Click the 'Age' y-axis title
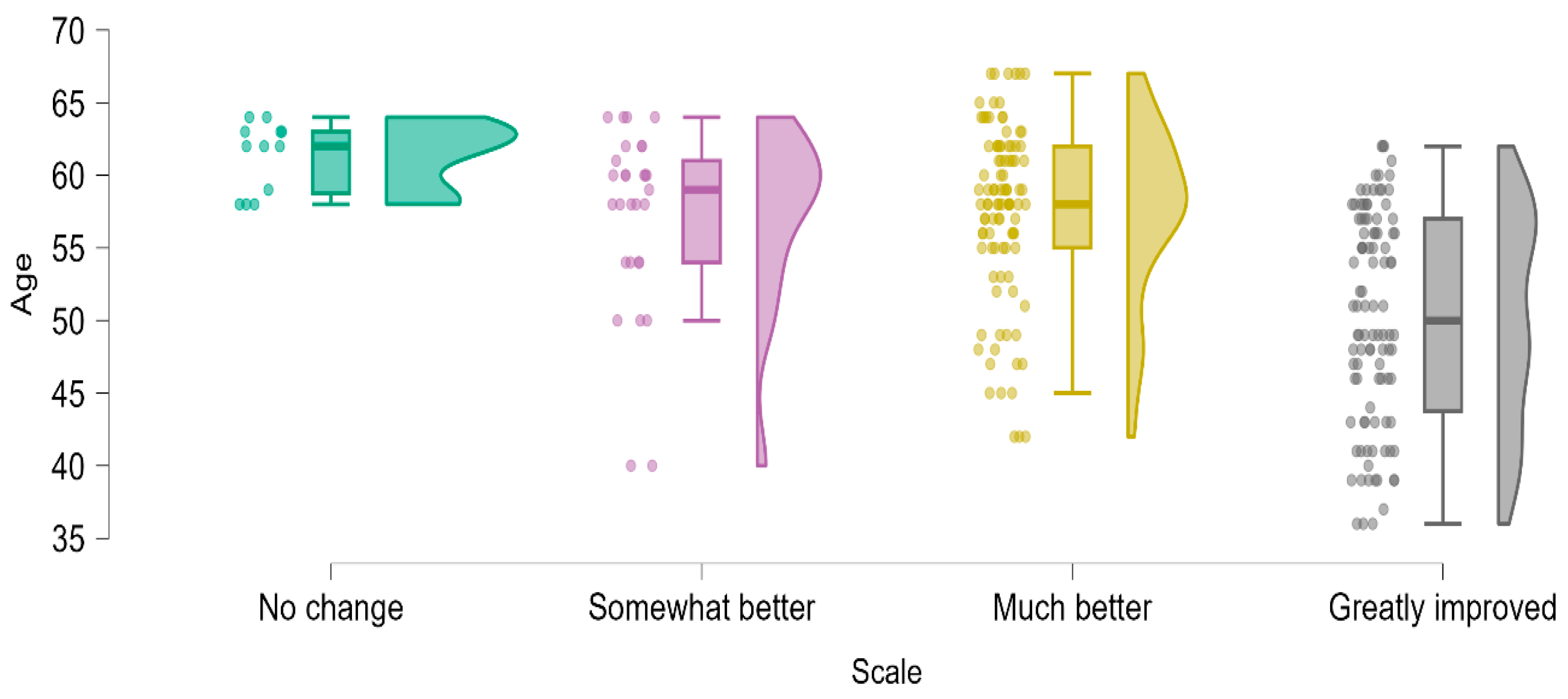 [x=23, y=284]
